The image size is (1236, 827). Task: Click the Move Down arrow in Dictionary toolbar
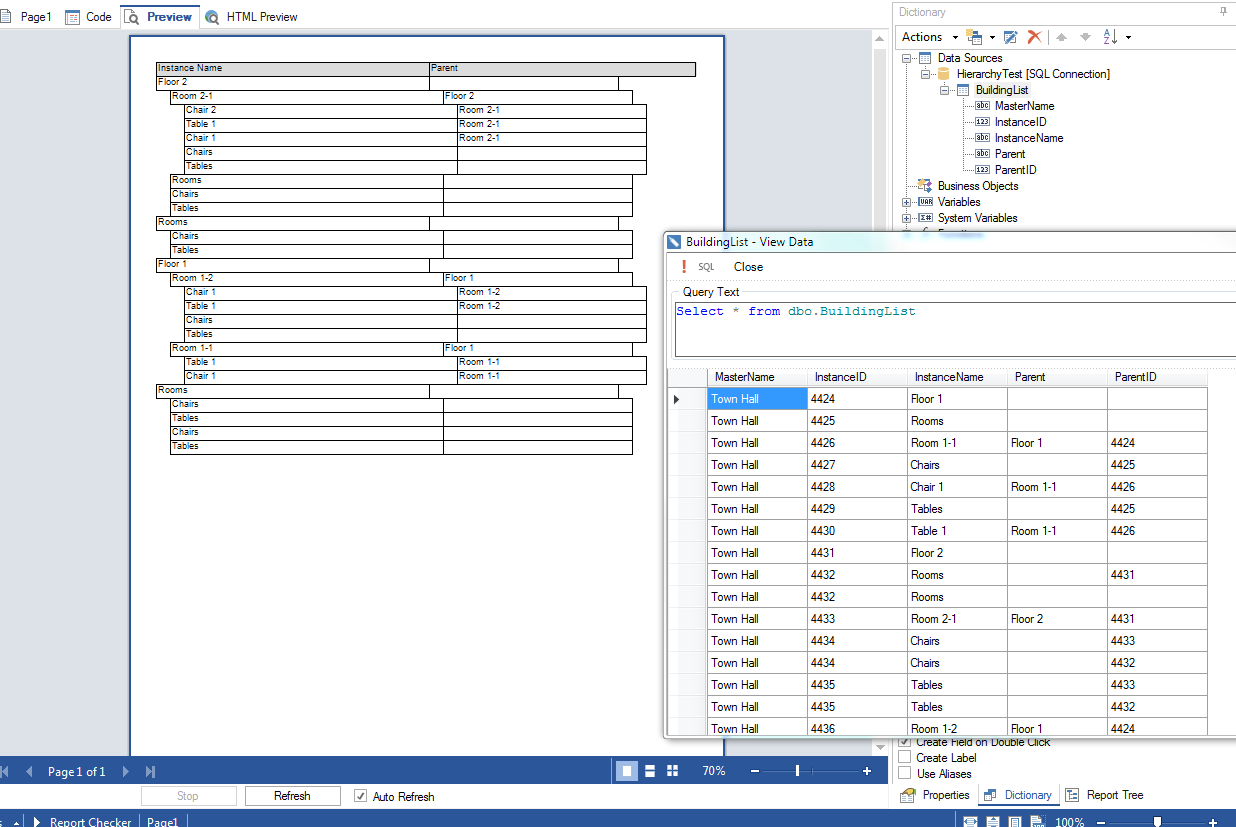coord(1085,37)
